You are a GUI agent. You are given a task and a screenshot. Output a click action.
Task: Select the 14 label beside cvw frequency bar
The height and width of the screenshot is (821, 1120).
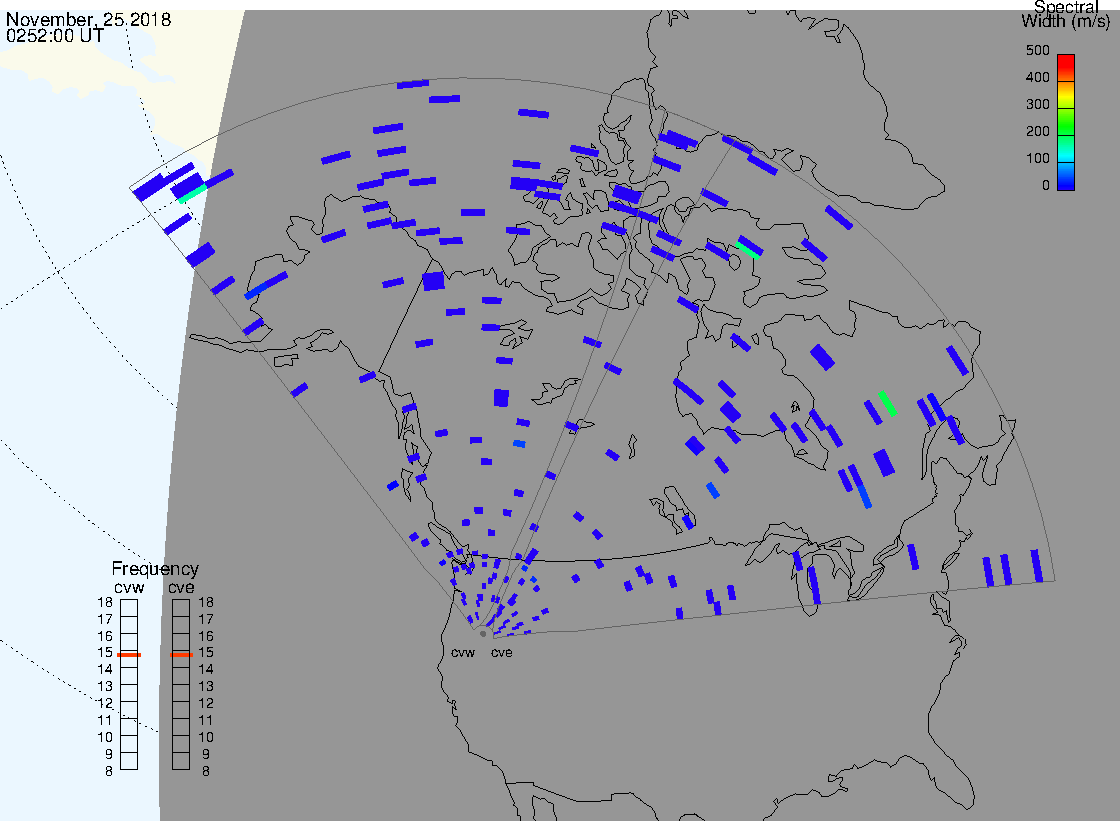105,670
